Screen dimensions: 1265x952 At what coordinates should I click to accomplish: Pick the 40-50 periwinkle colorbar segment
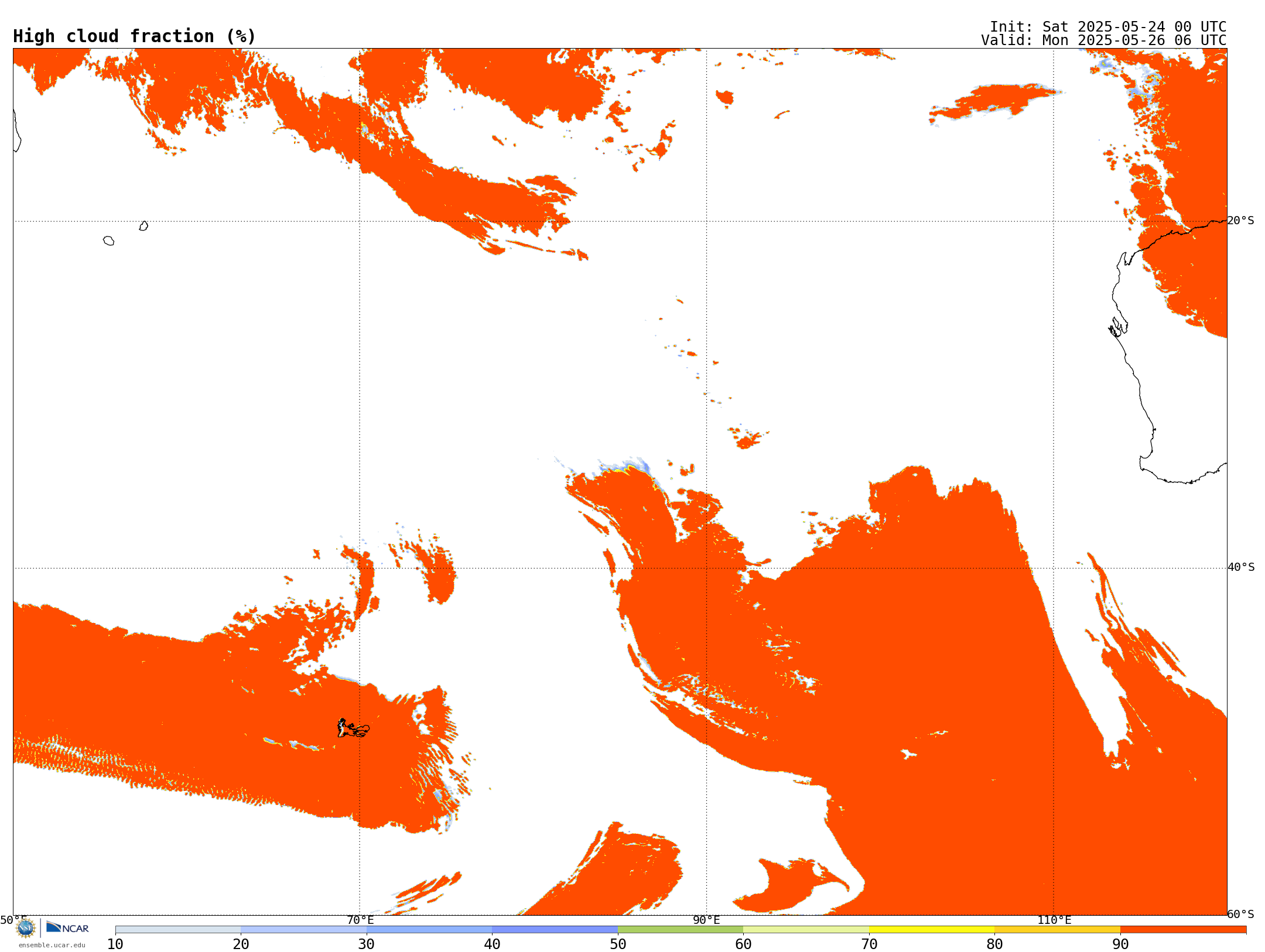click(555, 930)
